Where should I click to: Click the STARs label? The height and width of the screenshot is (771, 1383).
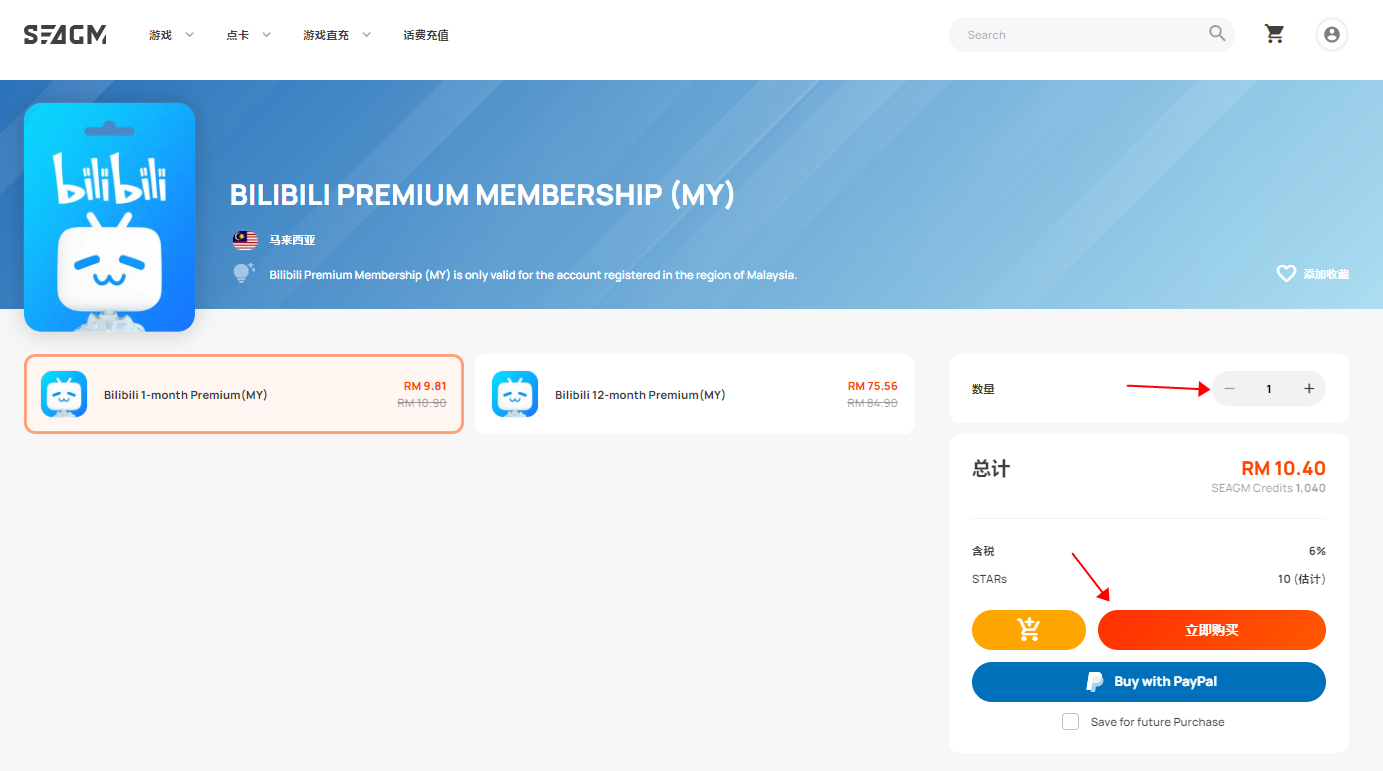[989, 579]
